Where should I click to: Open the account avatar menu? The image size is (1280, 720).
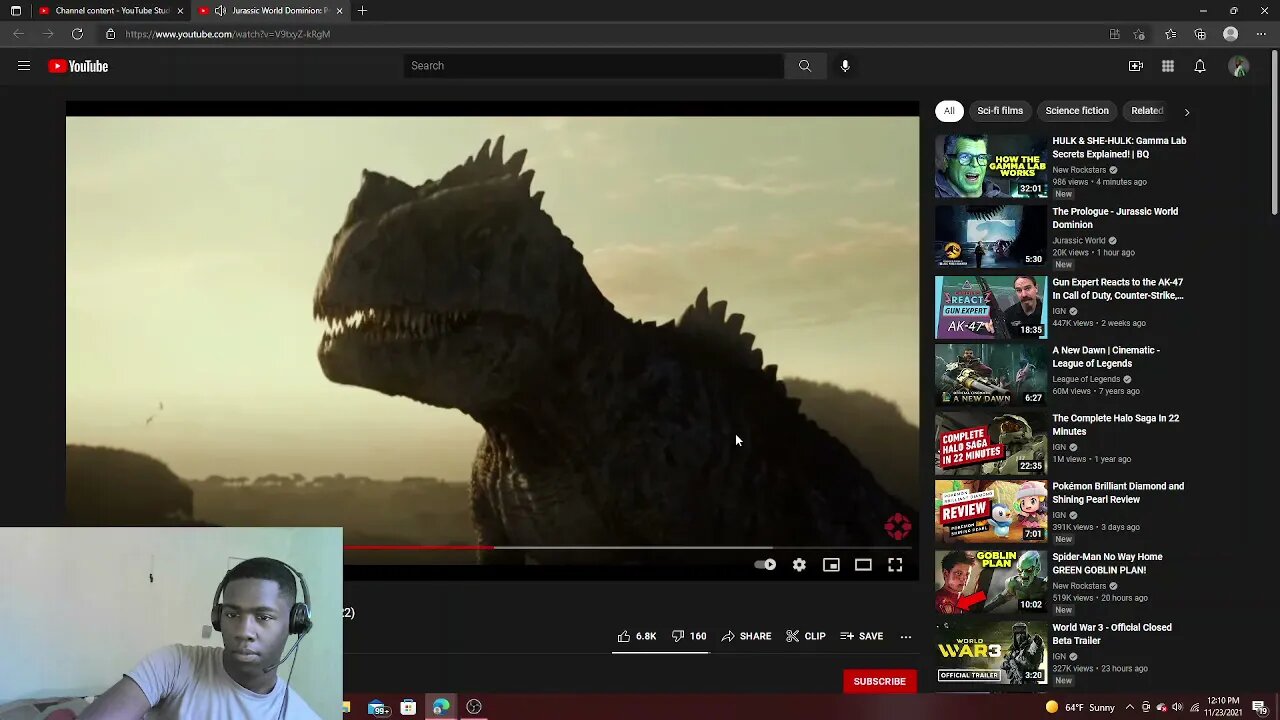[1239, 66]
